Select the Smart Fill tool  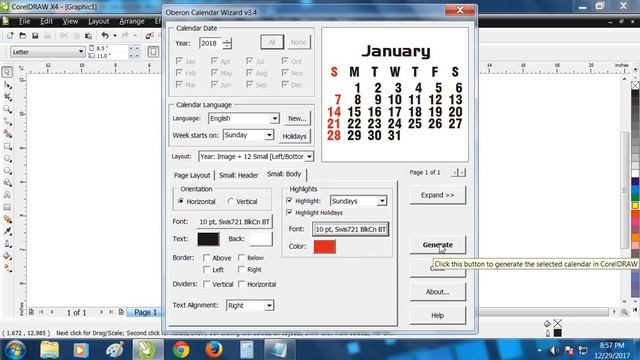tap(7, 134)
